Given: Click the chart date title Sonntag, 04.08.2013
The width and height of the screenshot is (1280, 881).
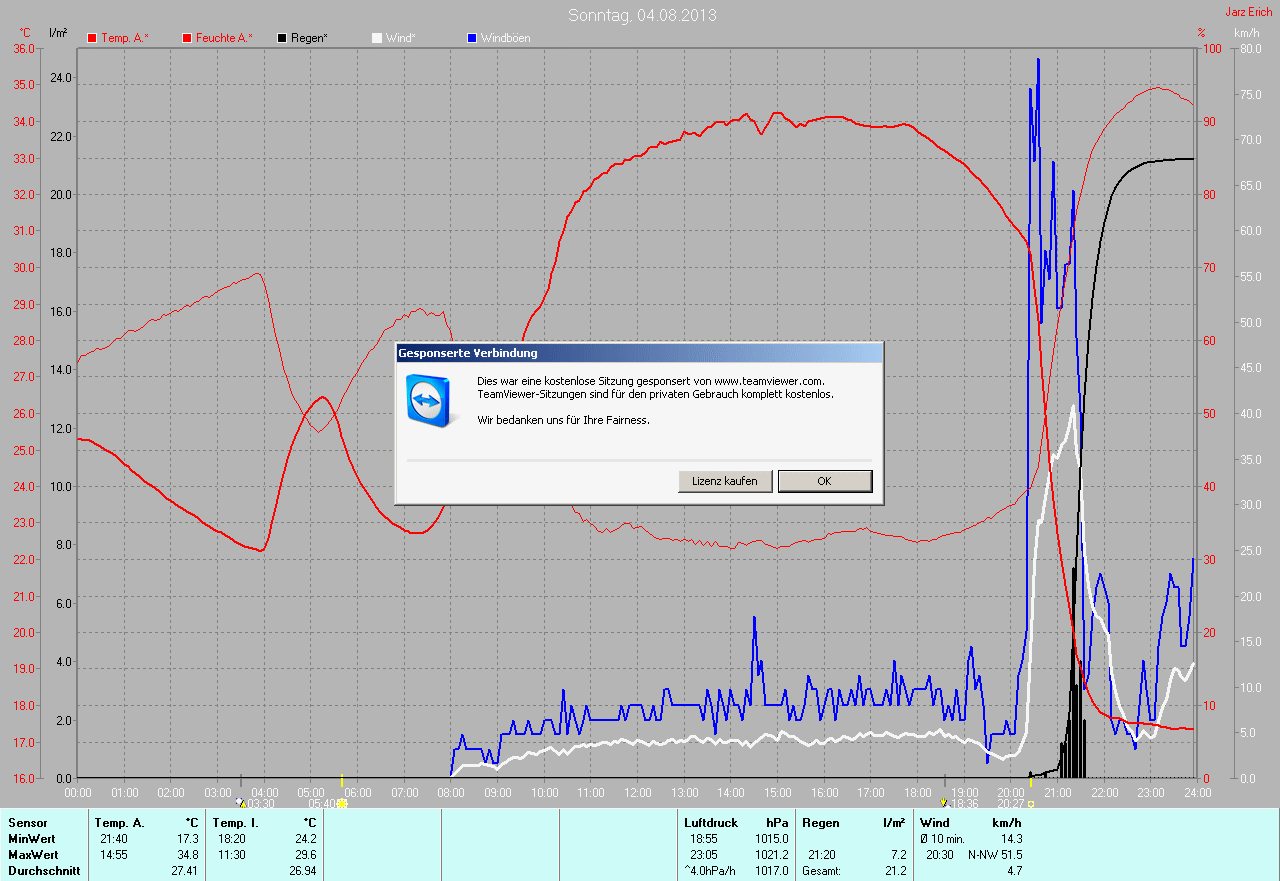Looking at the screenshot, I should pos(642,15).
